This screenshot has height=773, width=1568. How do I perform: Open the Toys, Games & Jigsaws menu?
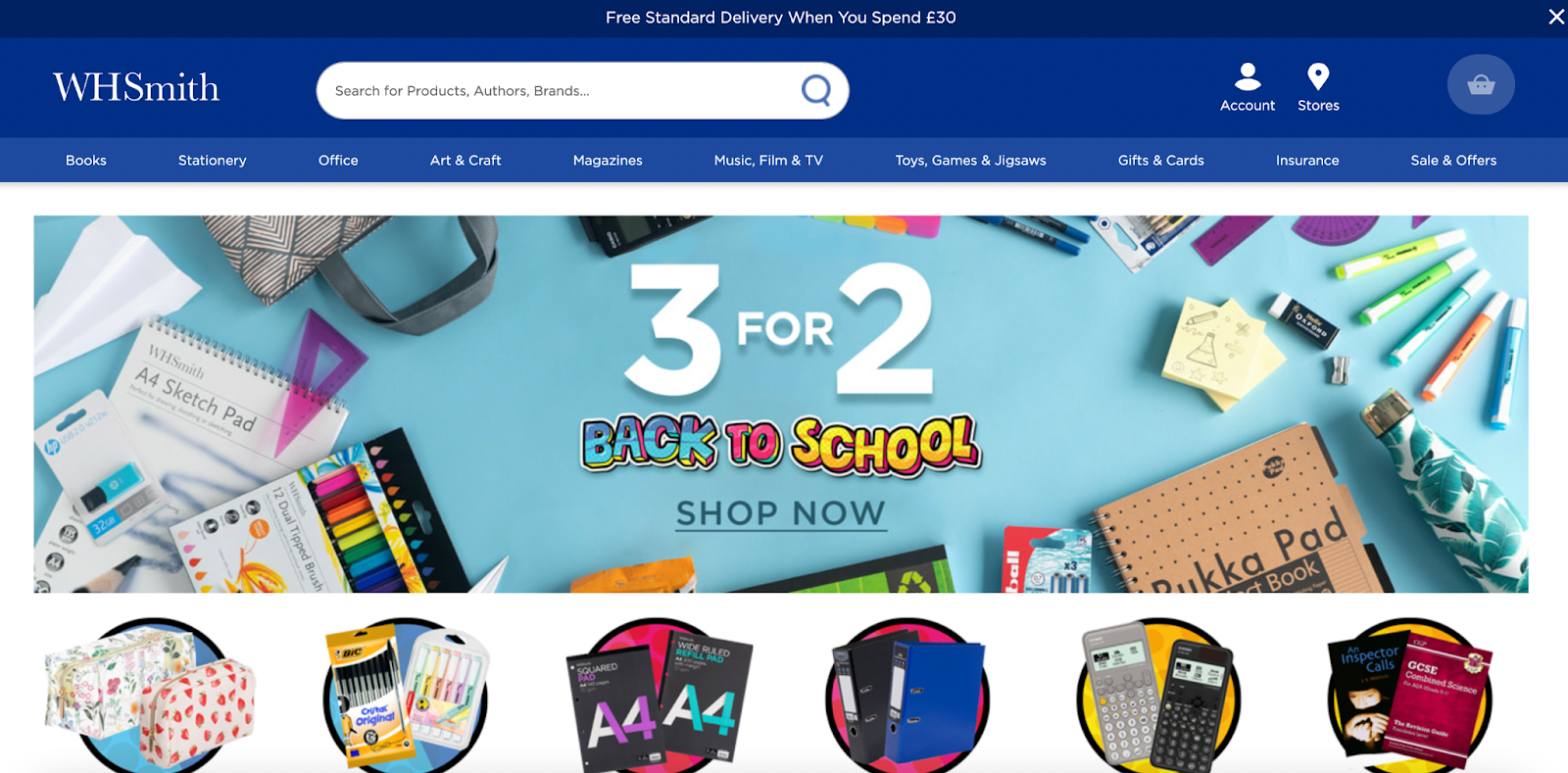[970, 160]
